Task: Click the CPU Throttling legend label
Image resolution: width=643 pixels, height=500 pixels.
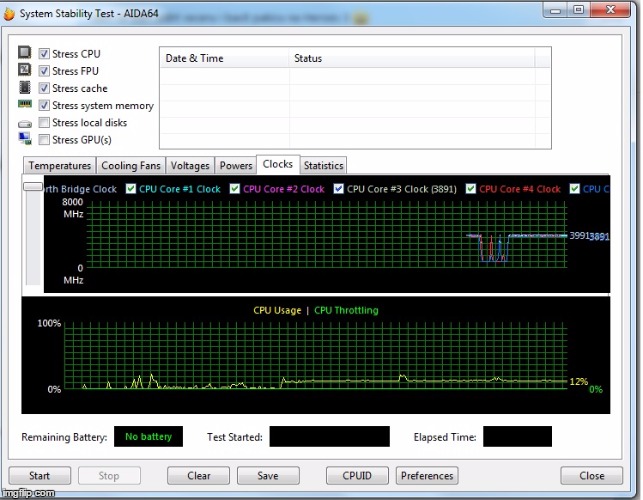Action: [x=346, y=311]
